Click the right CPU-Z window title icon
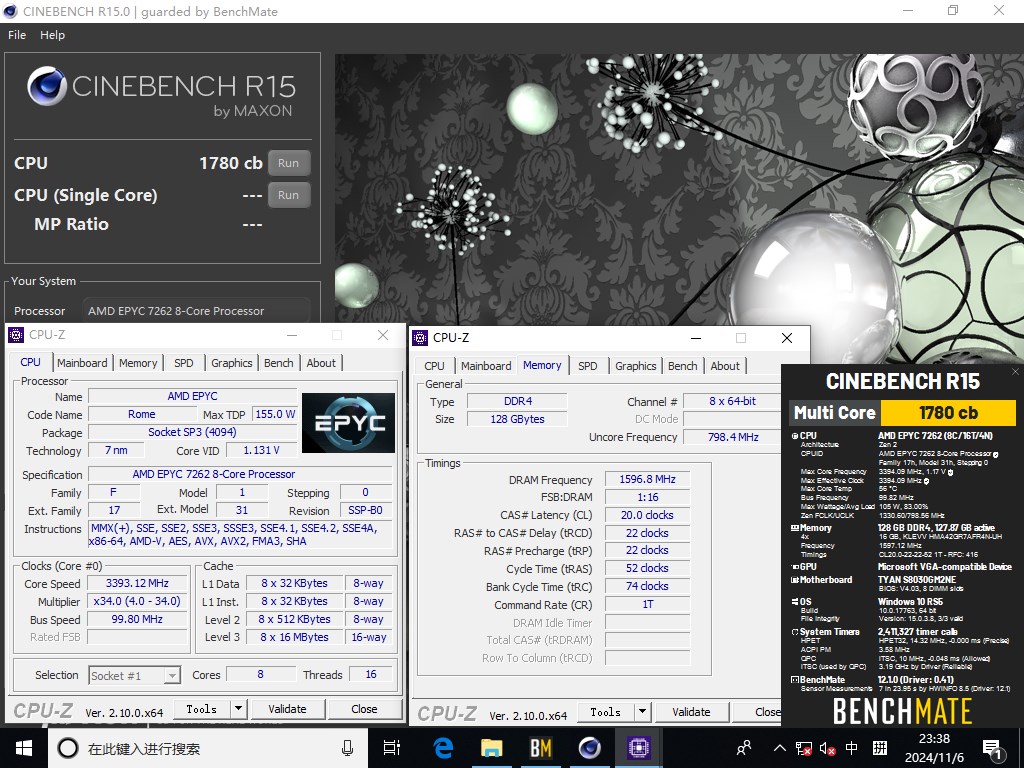 click(421, 338)
